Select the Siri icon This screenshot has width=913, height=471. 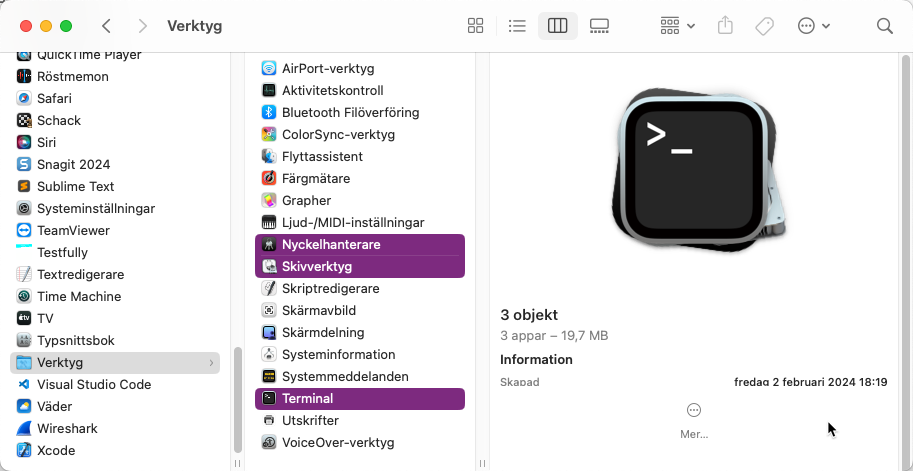click(x=23, y=142)
